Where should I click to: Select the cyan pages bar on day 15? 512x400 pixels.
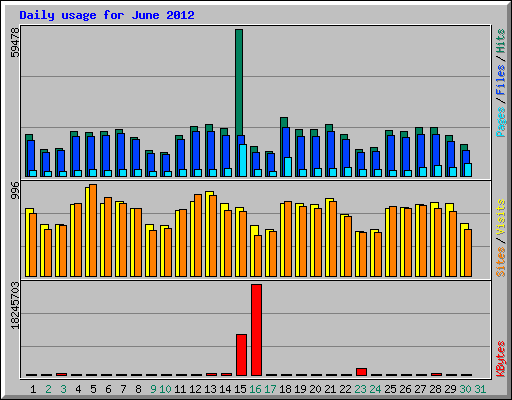pos(243,160)
